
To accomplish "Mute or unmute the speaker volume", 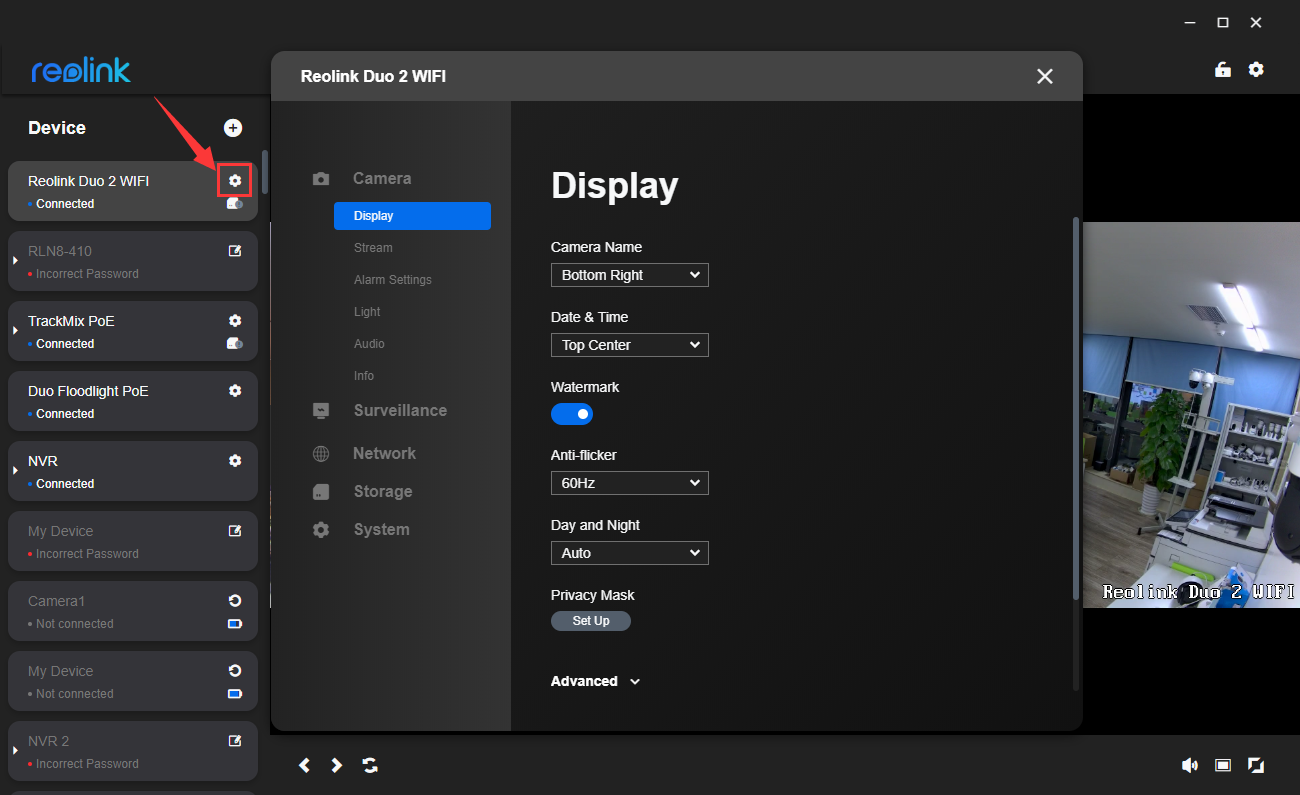I will 1190,765.
